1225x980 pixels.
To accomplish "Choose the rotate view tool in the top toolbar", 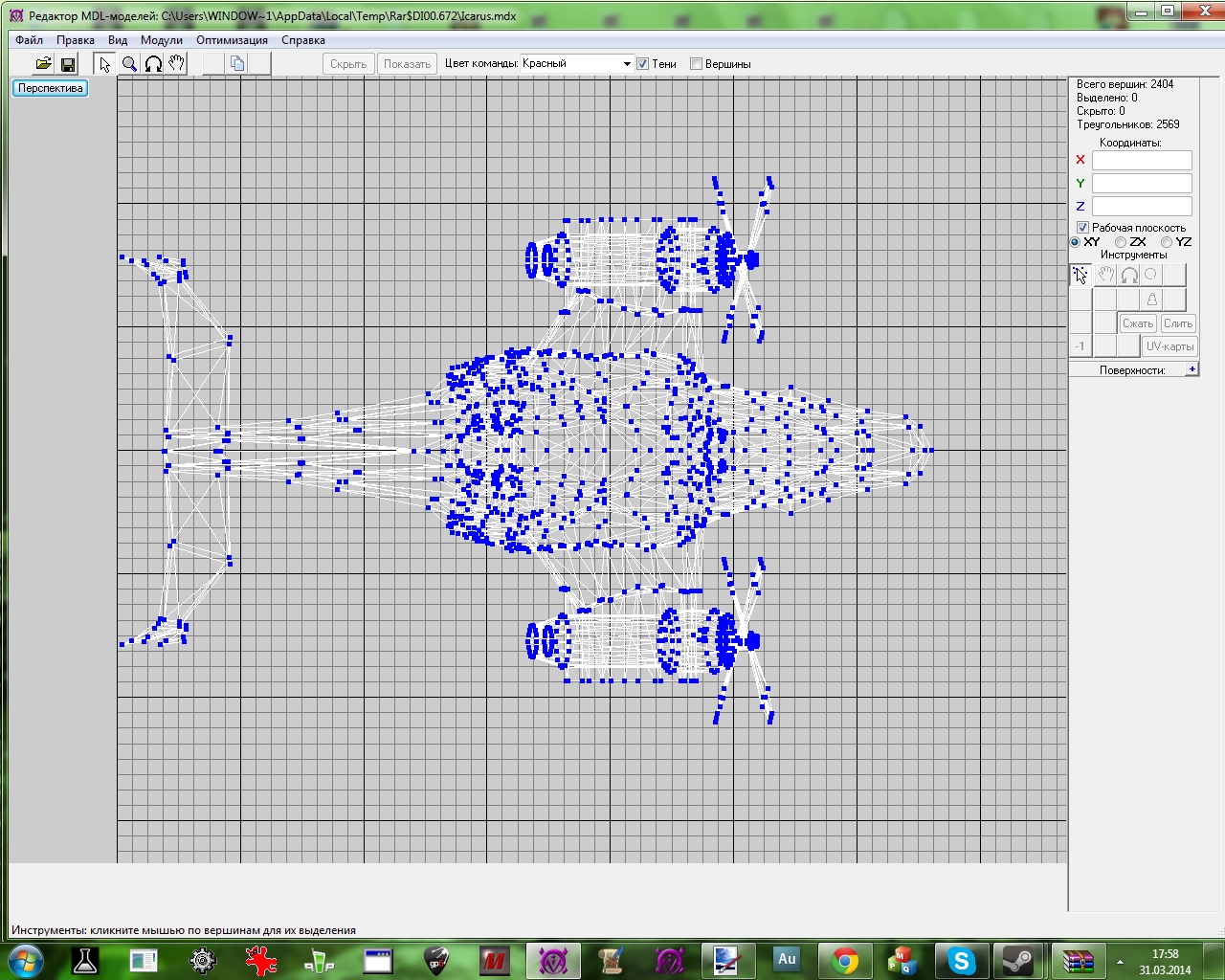I will 153,64.
